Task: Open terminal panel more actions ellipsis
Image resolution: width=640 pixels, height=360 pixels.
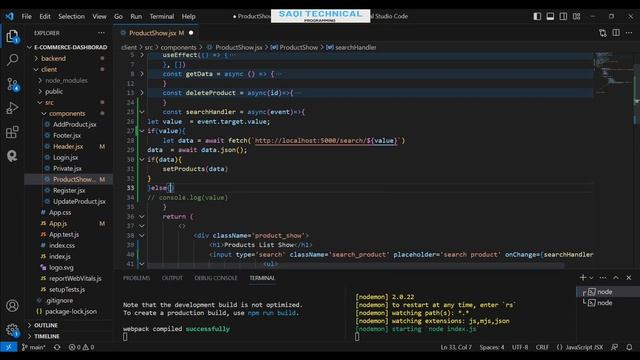Action: click(x=603, y=278)
